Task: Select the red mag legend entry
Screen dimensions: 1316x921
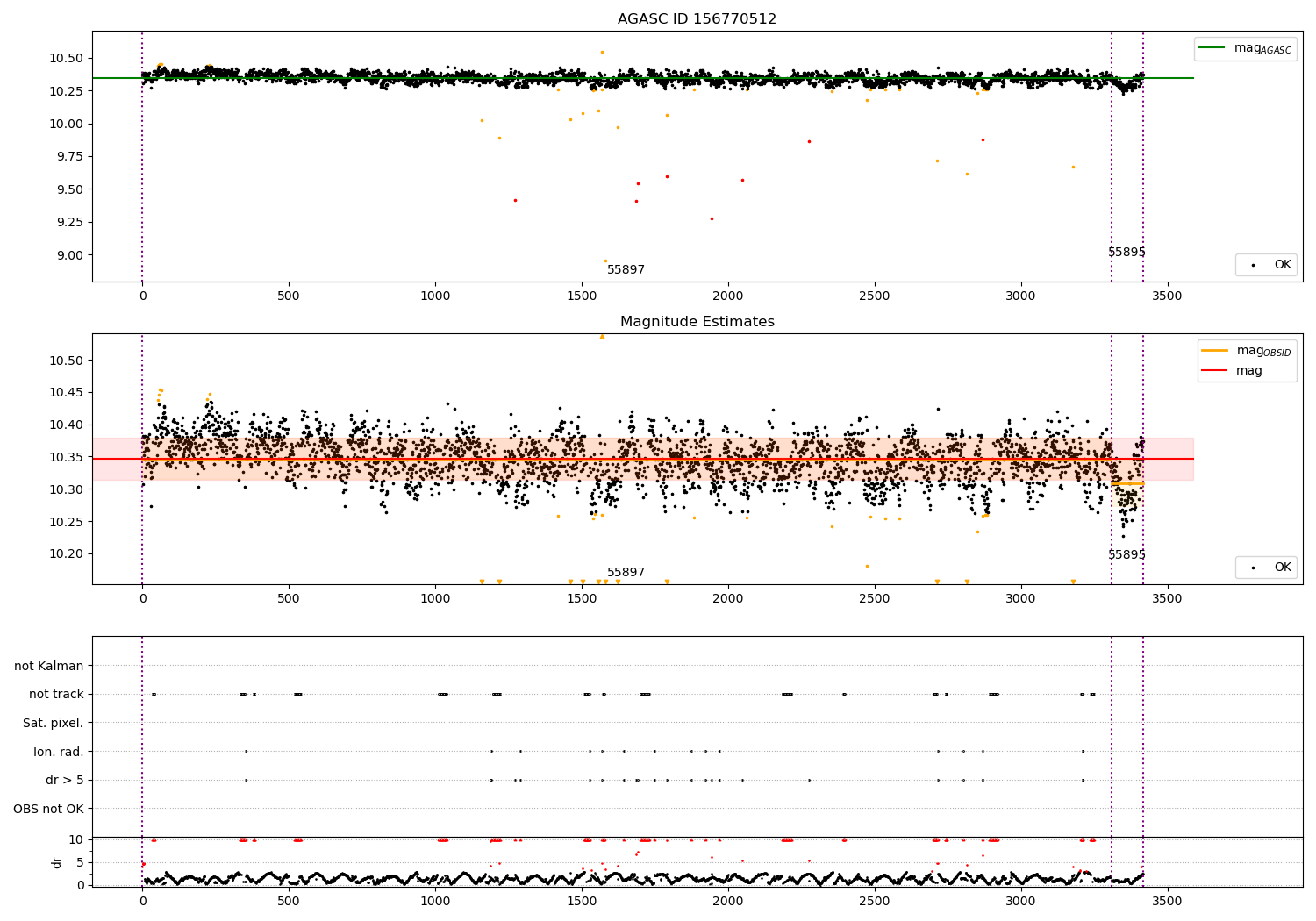Action: point(1233,371)
